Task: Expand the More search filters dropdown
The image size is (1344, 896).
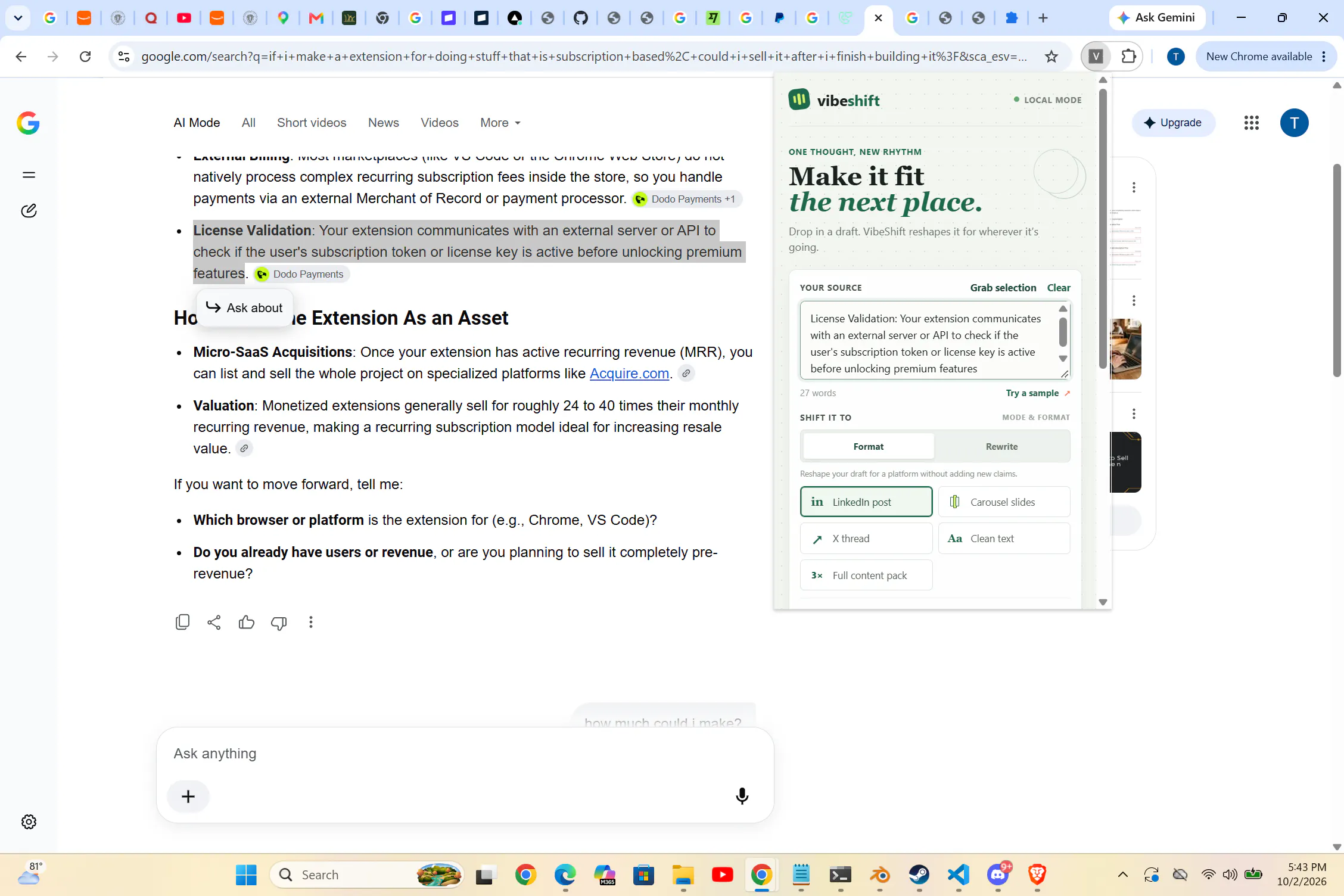Action: click(500, 123)
